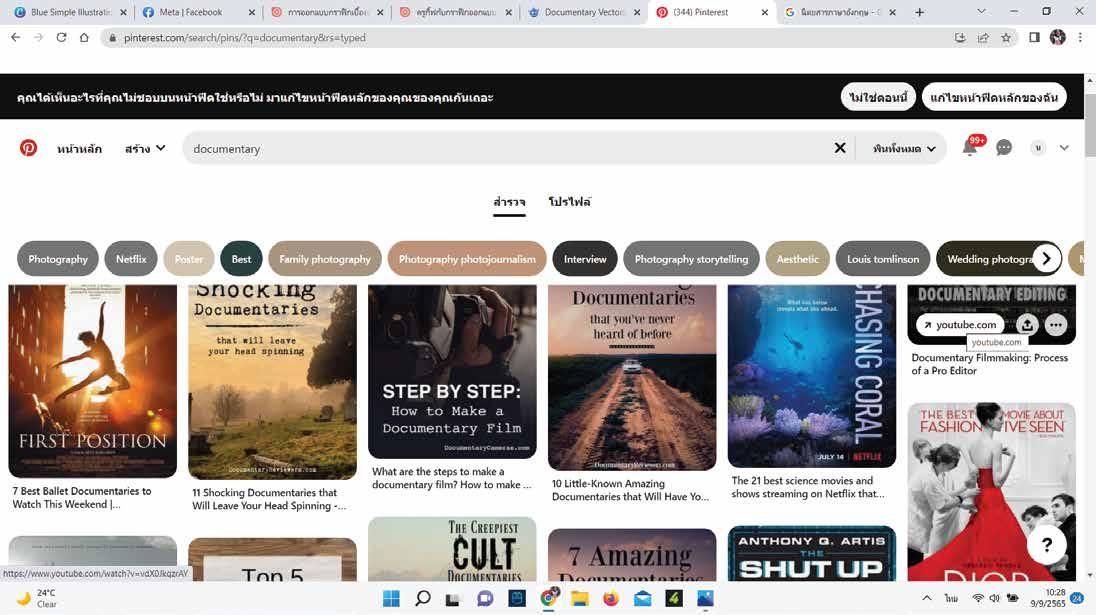Select the Aesthetic filter chip

(x=798, y=259)
